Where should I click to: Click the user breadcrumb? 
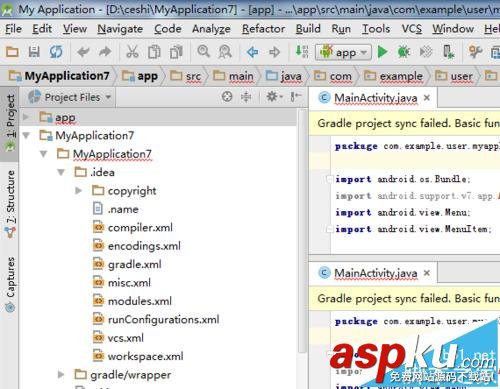click(x=454, y=76)
